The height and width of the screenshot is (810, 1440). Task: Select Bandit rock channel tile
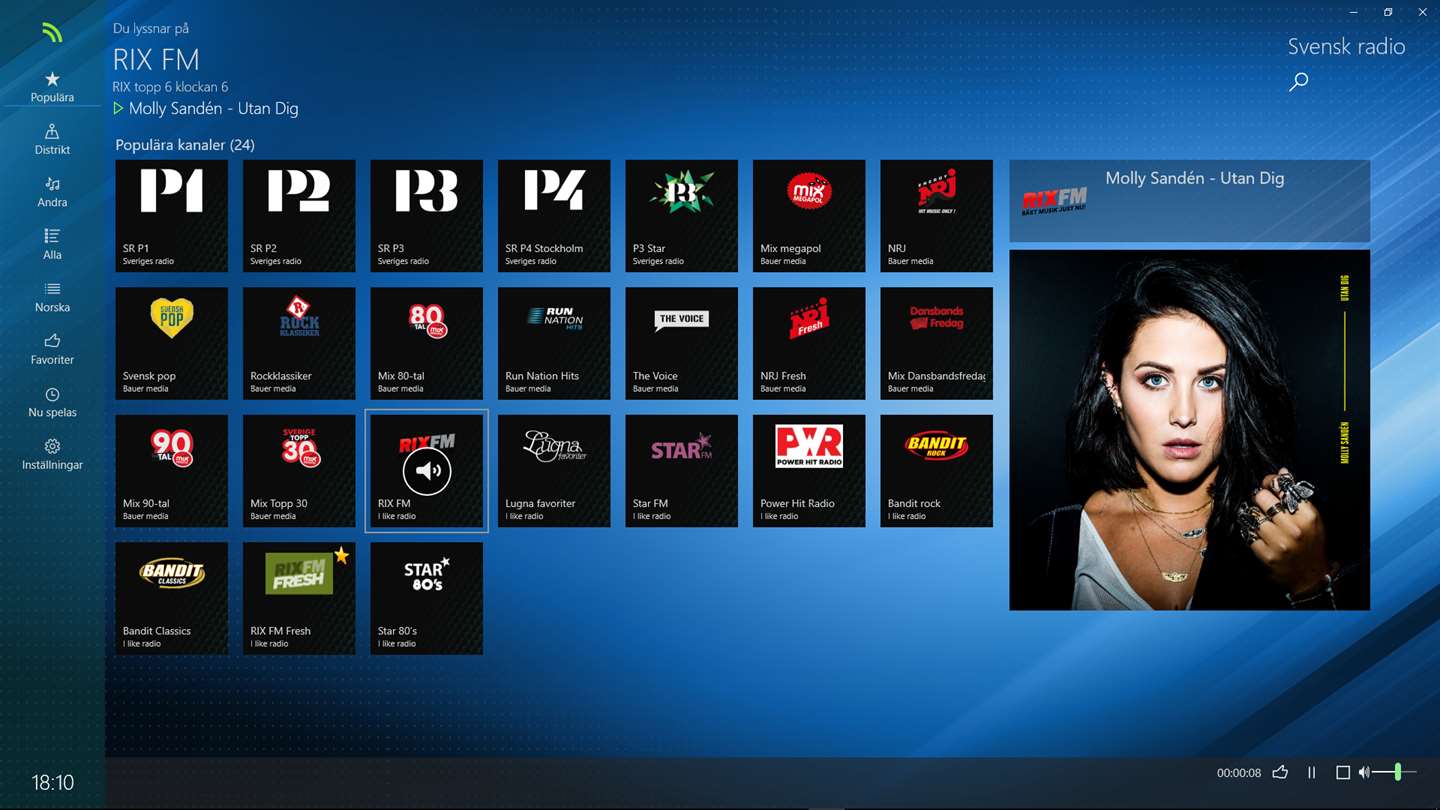(x=936, y=471)
